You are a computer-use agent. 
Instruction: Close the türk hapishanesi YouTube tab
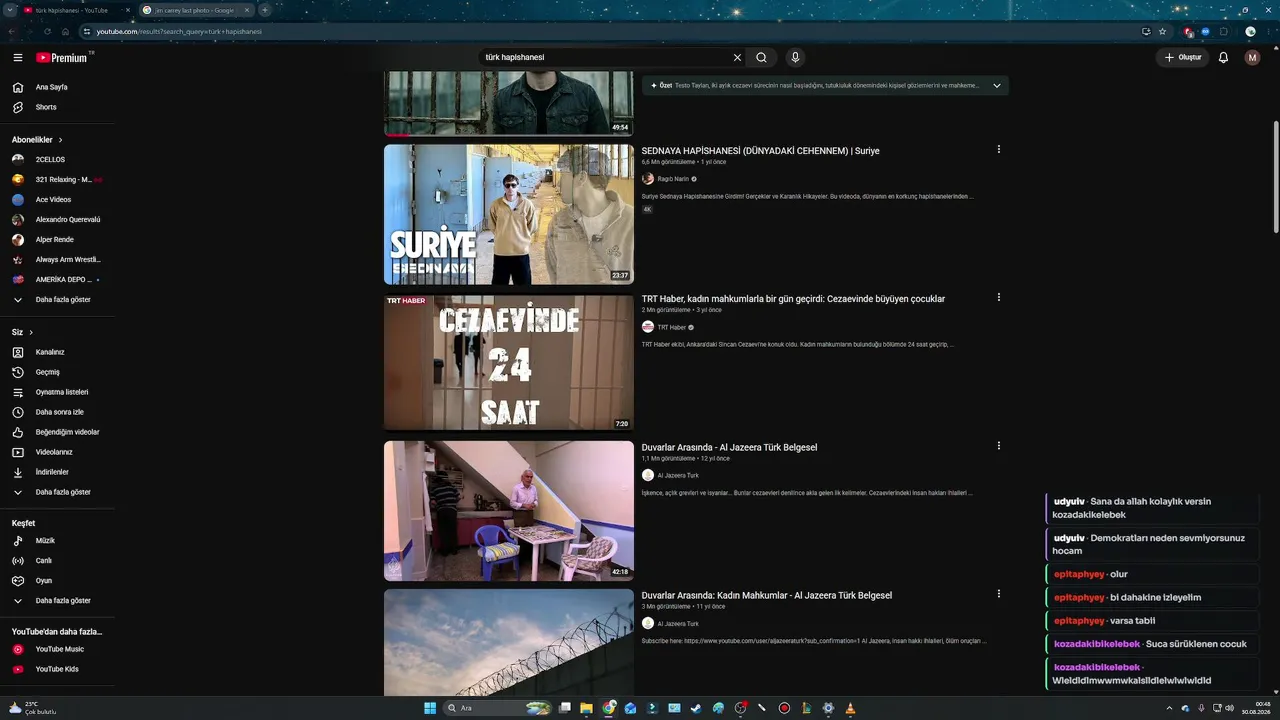(127, 10)
